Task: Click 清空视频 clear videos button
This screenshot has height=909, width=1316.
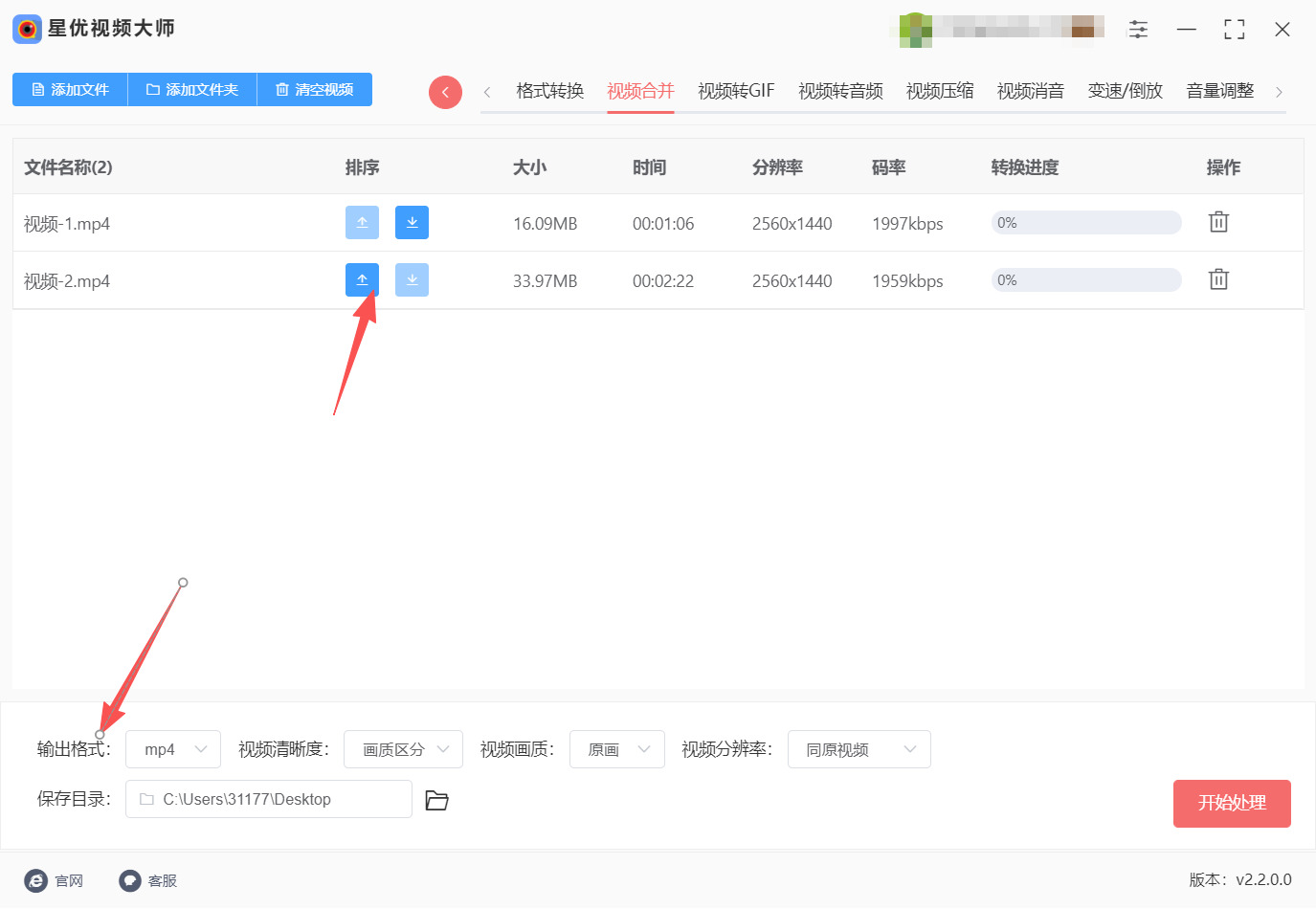Action: (315, 90)
